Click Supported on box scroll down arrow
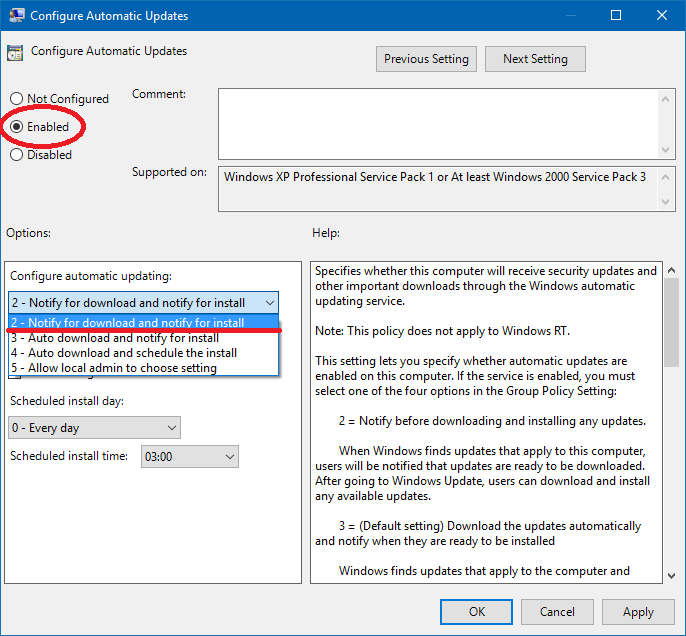This screenshot has height=636, width=686. [665, 202]
